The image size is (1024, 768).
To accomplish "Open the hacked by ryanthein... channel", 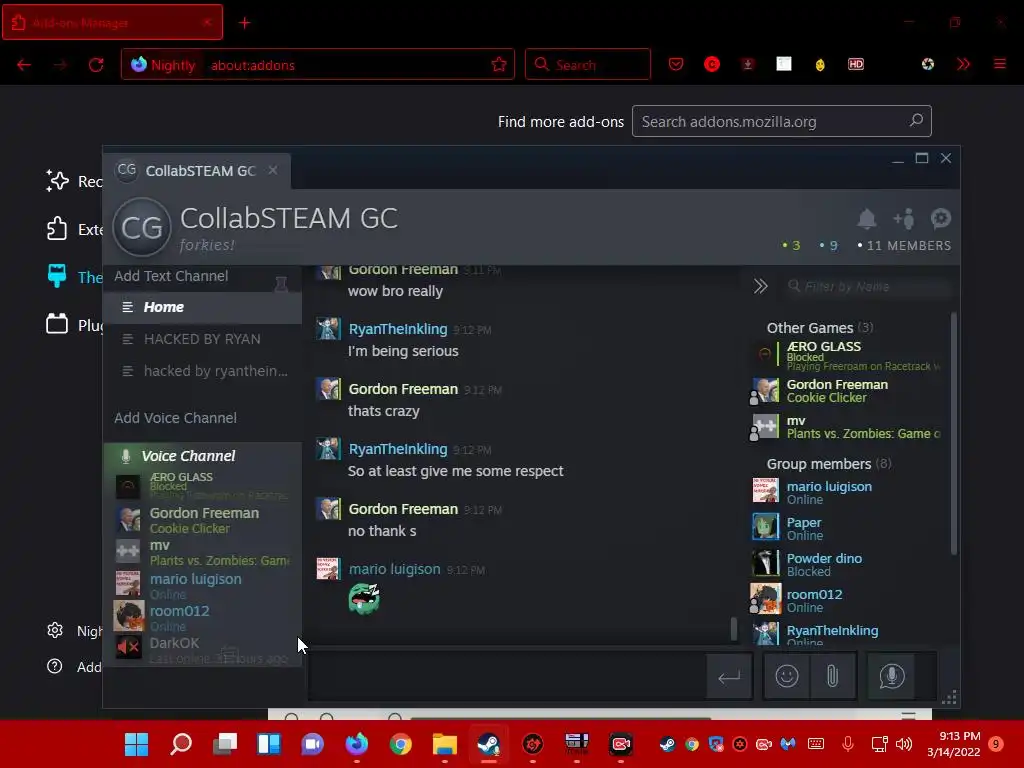I will coord(202,371).
